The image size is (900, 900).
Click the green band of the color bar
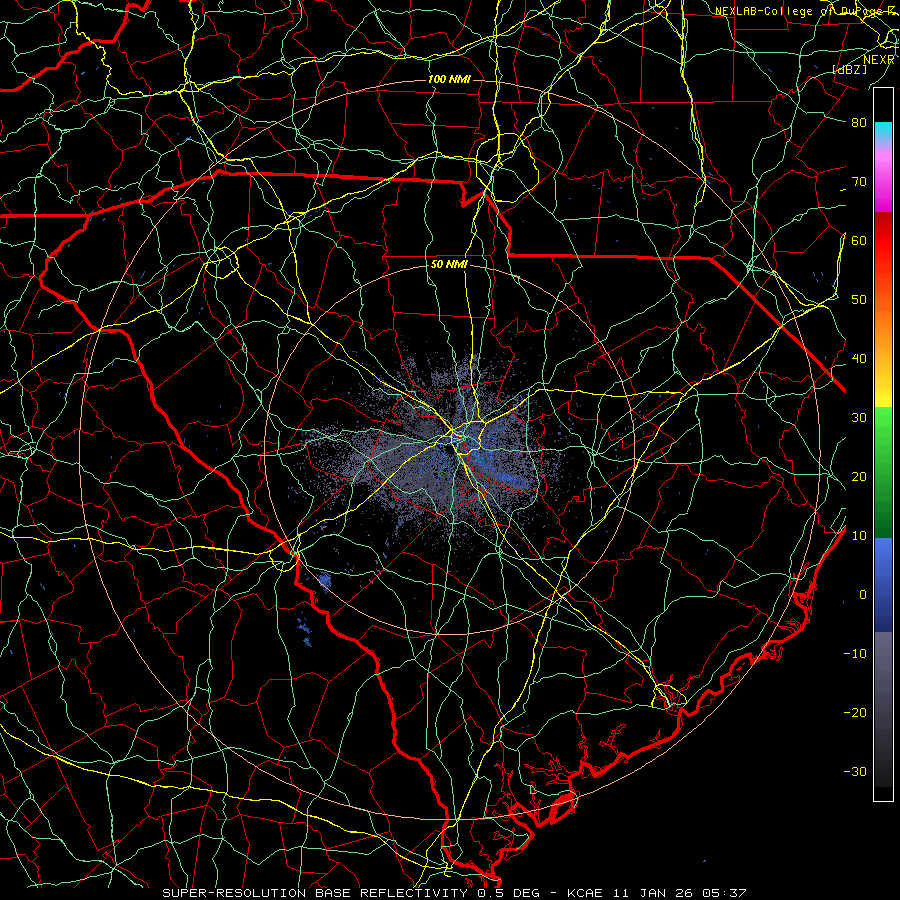(x=883, y=472)
